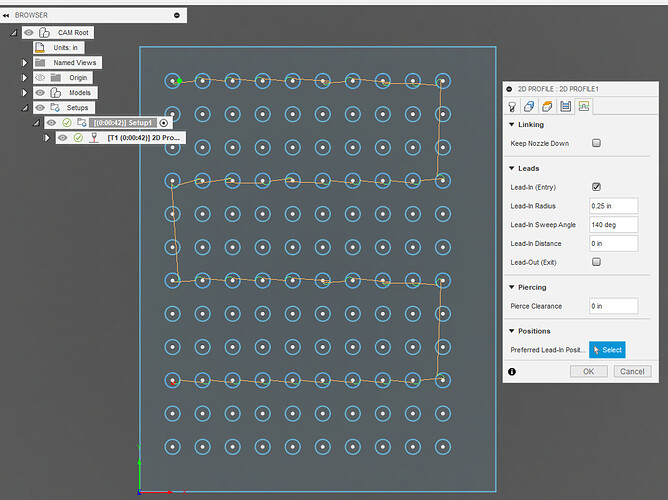Toggle visibility of 2D Profile operation
Screen dimensions: 668x500
[x=63, y=138]
